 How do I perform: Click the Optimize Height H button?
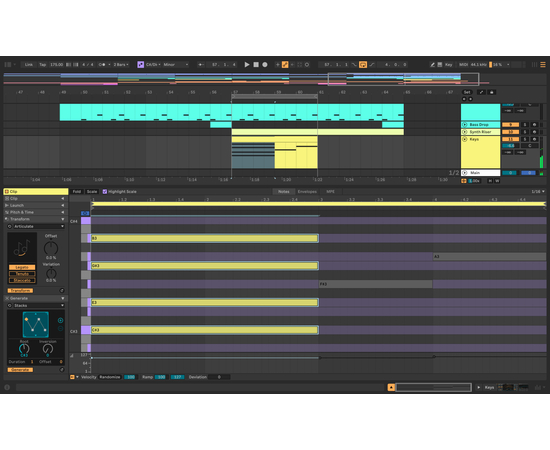pos(490,181)
